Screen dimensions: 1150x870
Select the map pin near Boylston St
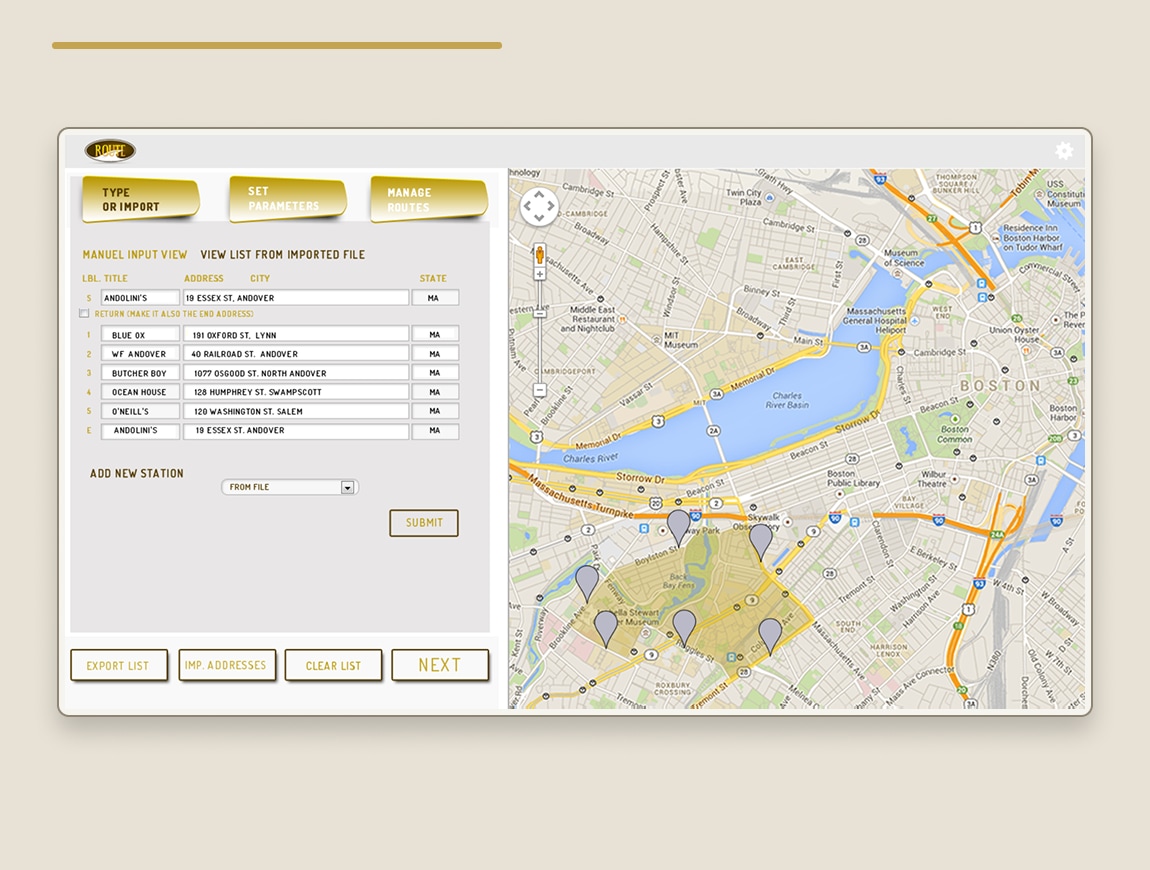tap(678, 528)
